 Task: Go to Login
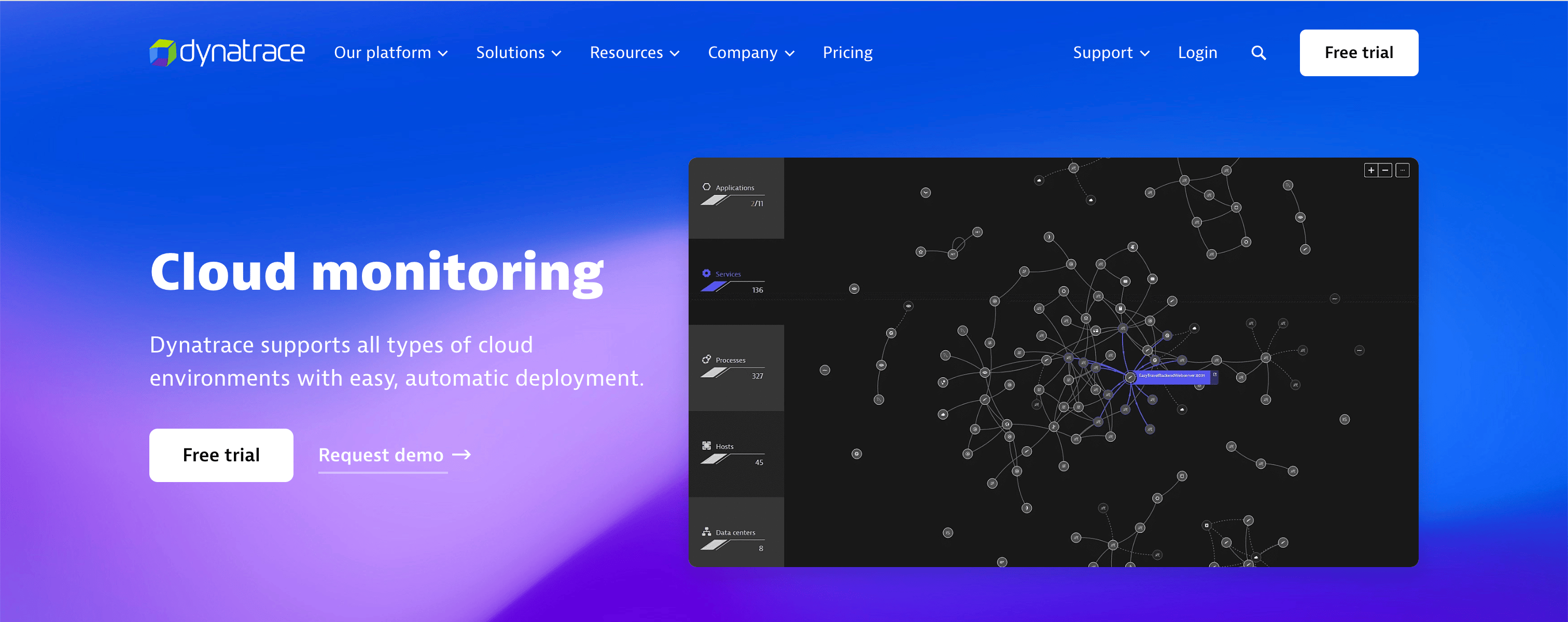click(x=1197, y=53)
